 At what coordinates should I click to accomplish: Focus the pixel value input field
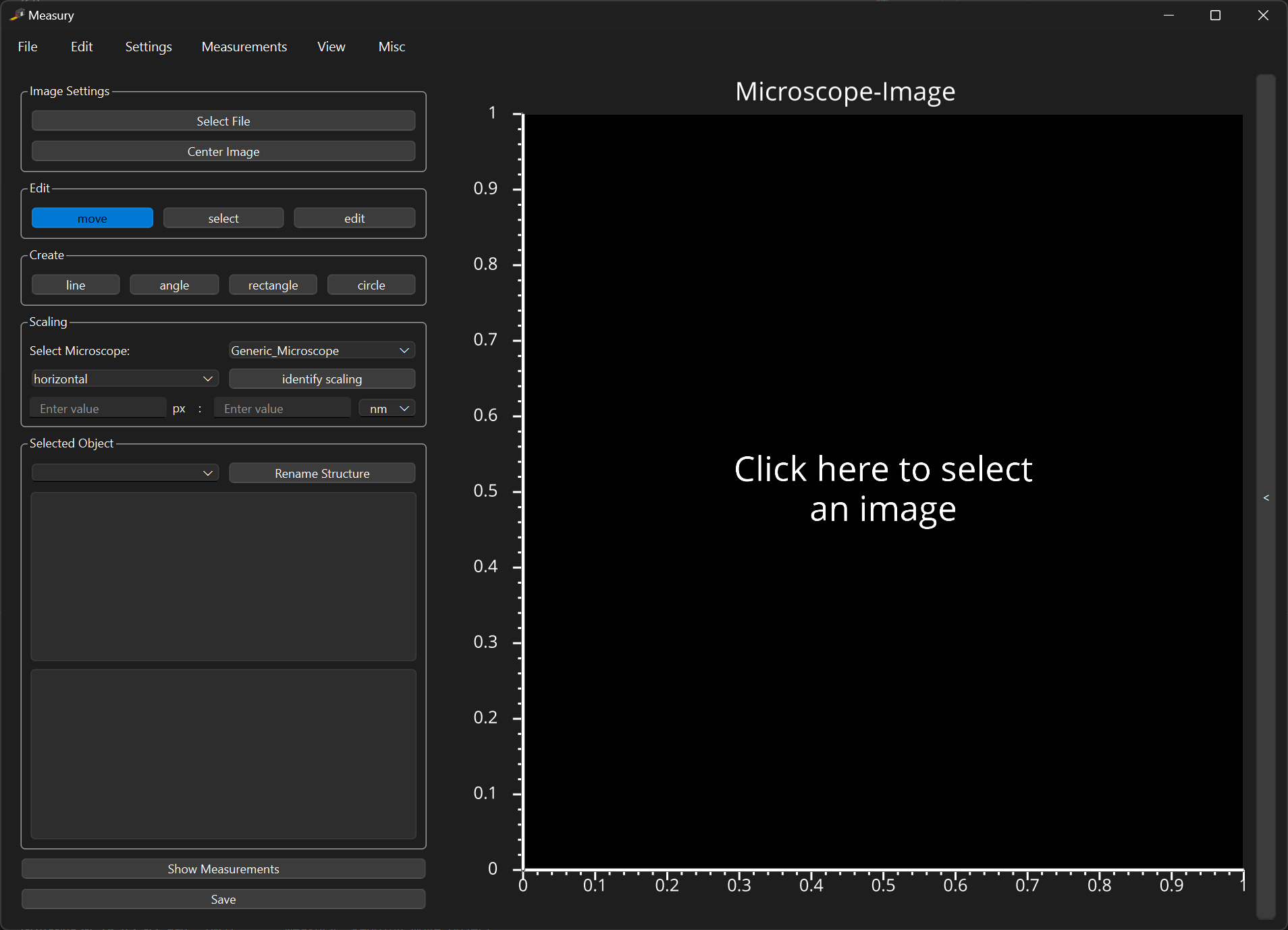[x=98, y=408]
